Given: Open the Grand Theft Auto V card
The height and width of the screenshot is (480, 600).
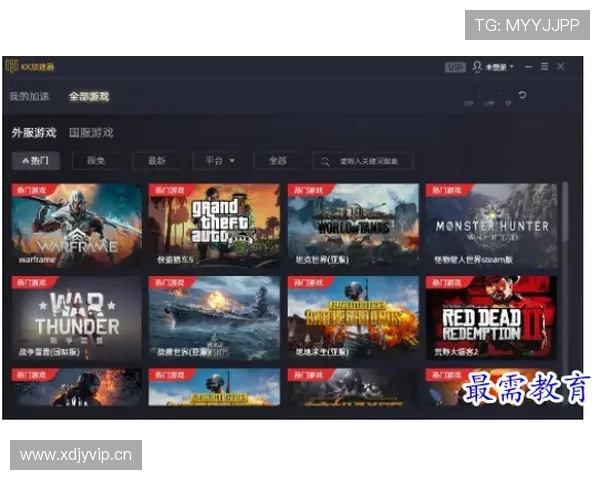Looking at the screenshot, I should click(214, 225).
